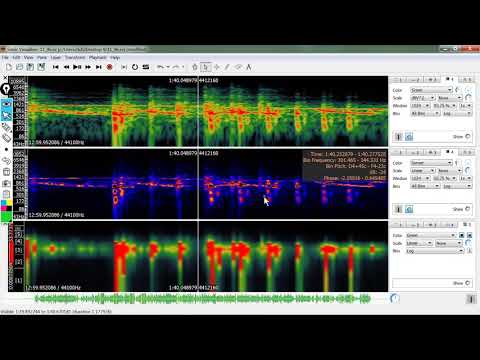Toggle the Show checkbox in the bottom layer panel
480x360 pixels.
467,283
